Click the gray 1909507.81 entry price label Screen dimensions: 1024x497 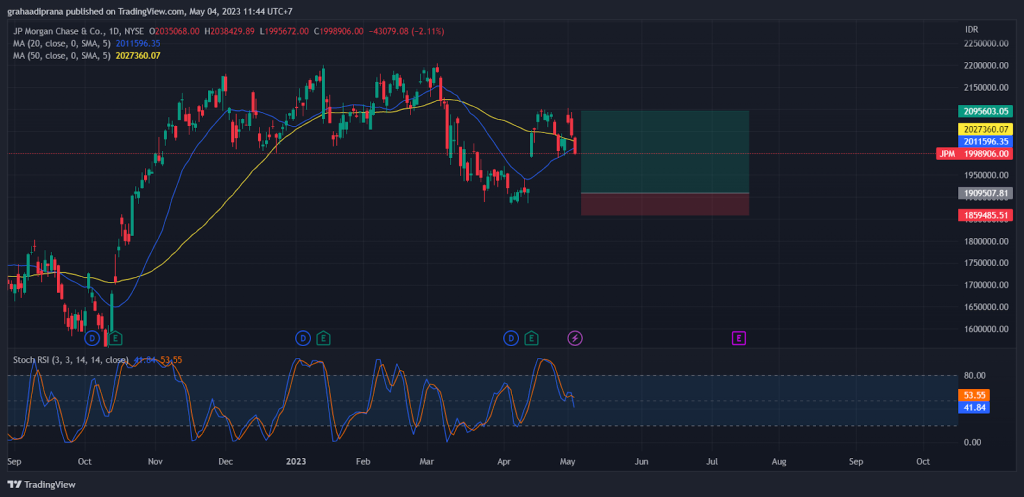985,193
